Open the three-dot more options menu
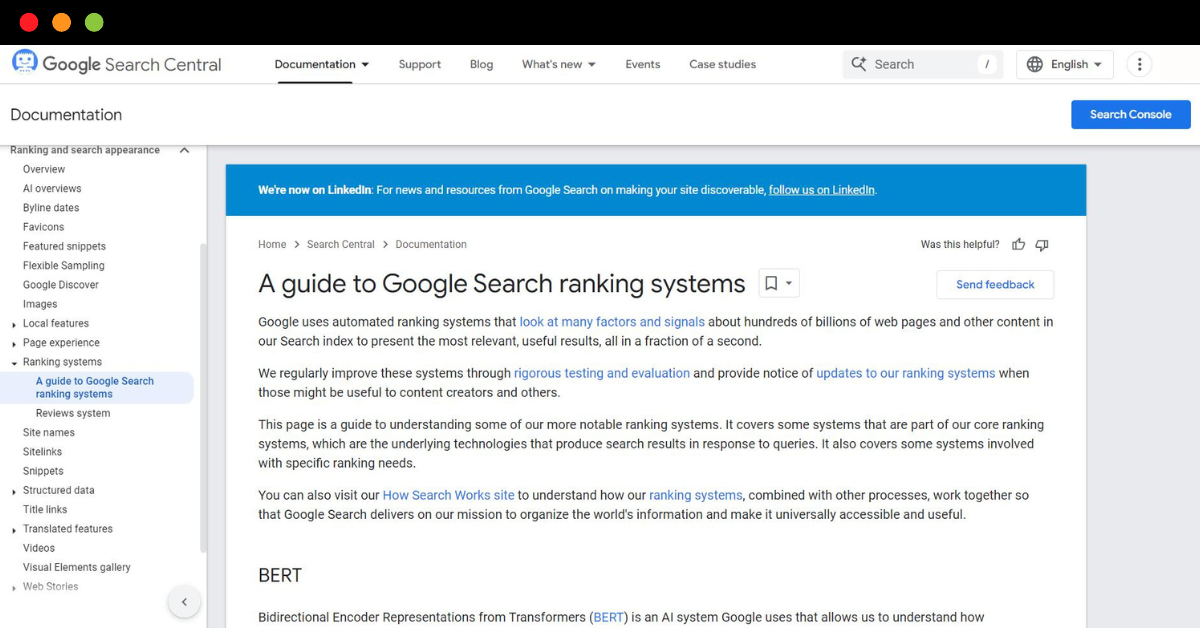 point(1139,64)
